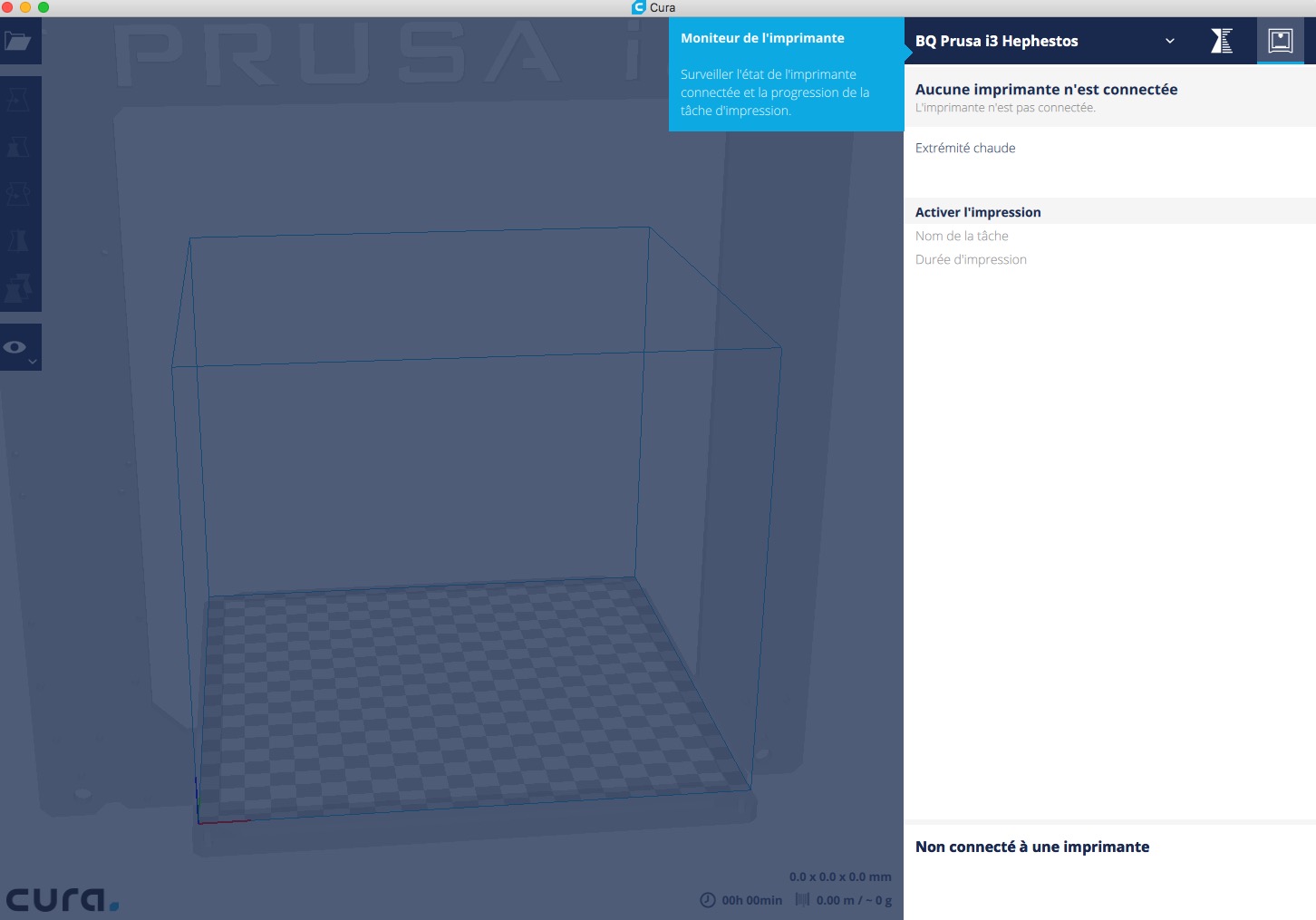Click the chevron arrow beside the printer name
The width and height of the screenshot is (1316, 920).
(1170, 41)
